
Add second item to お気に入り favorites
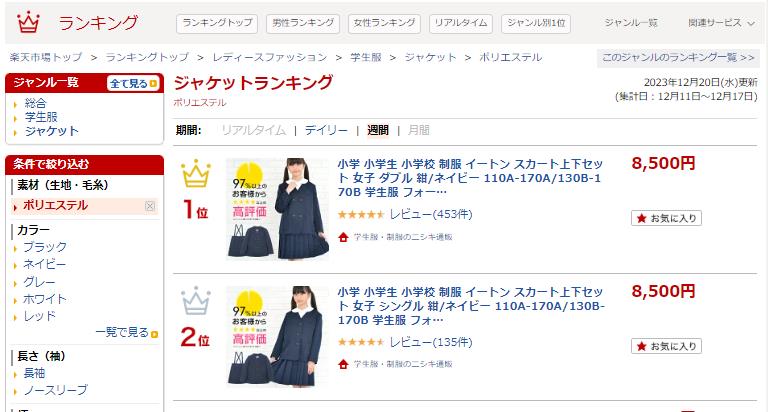(666, 346)
